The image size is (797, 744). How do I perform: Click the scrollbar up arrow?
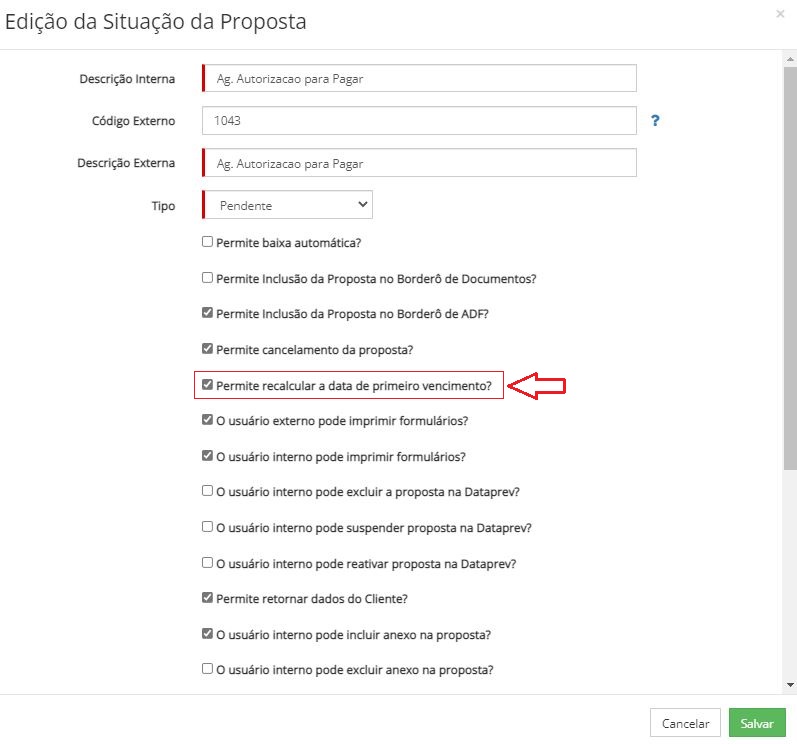(x=790, y=59)
